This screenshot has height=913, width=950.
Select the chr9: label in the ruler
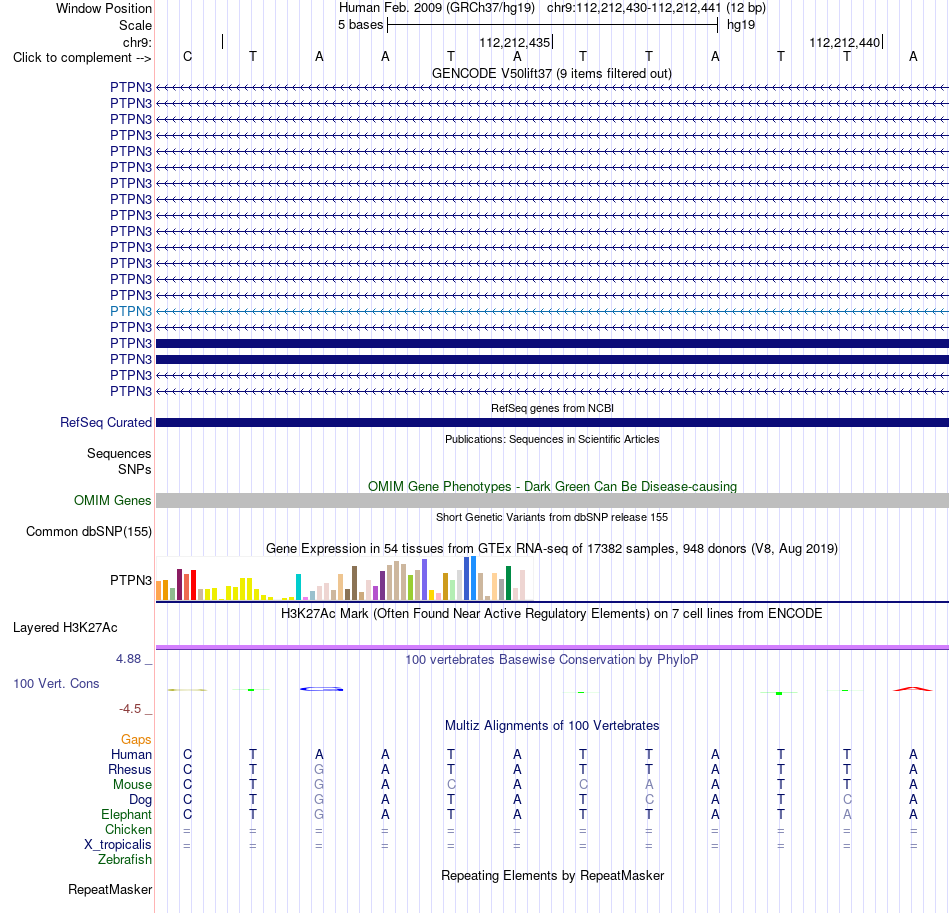click(x=137, y=42)
